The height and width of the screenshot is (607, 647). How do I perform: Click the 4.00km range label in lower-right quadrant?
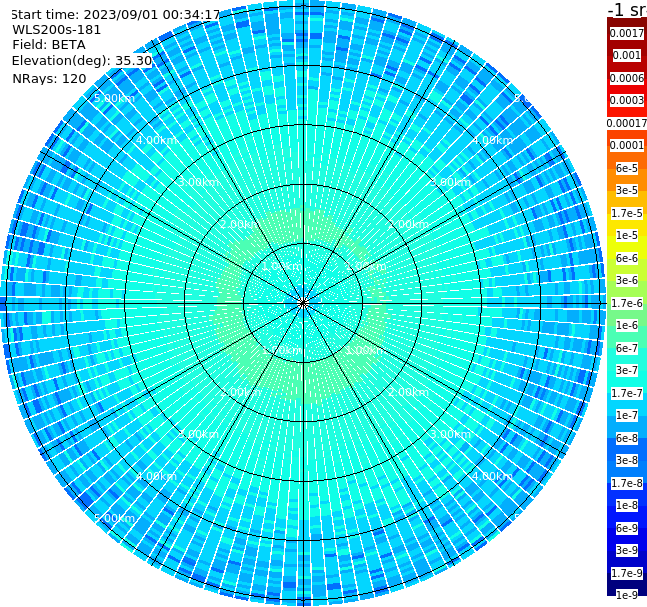click(x=492, y=476)
